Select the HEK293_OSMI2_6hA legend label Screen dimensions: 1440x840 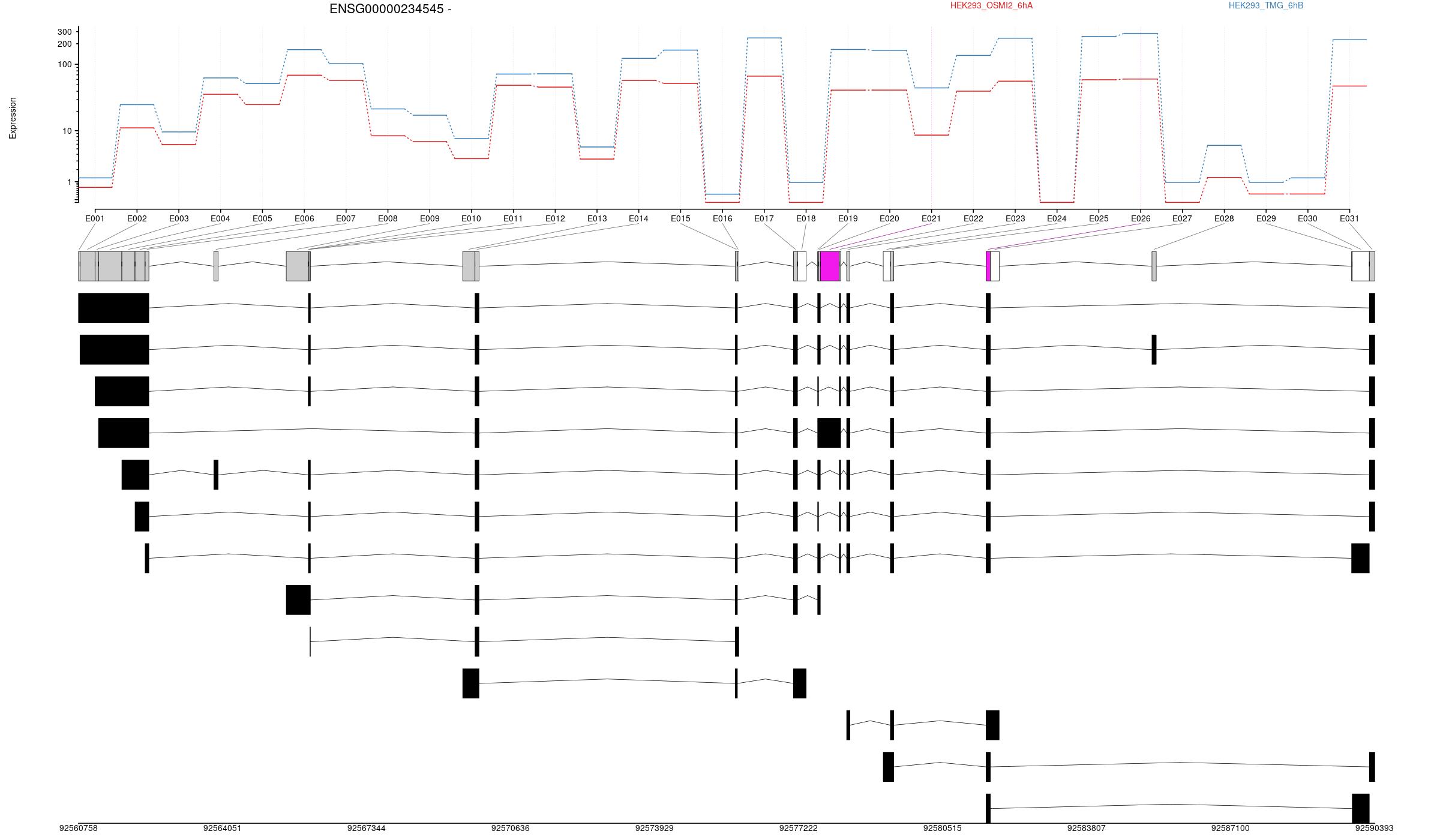click(991, 5)
